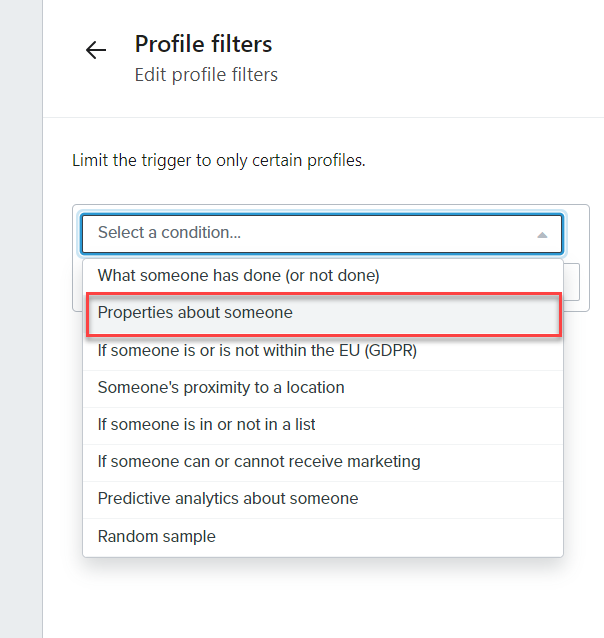Click the 'Select a condition...' combo box

click(300, 234)
